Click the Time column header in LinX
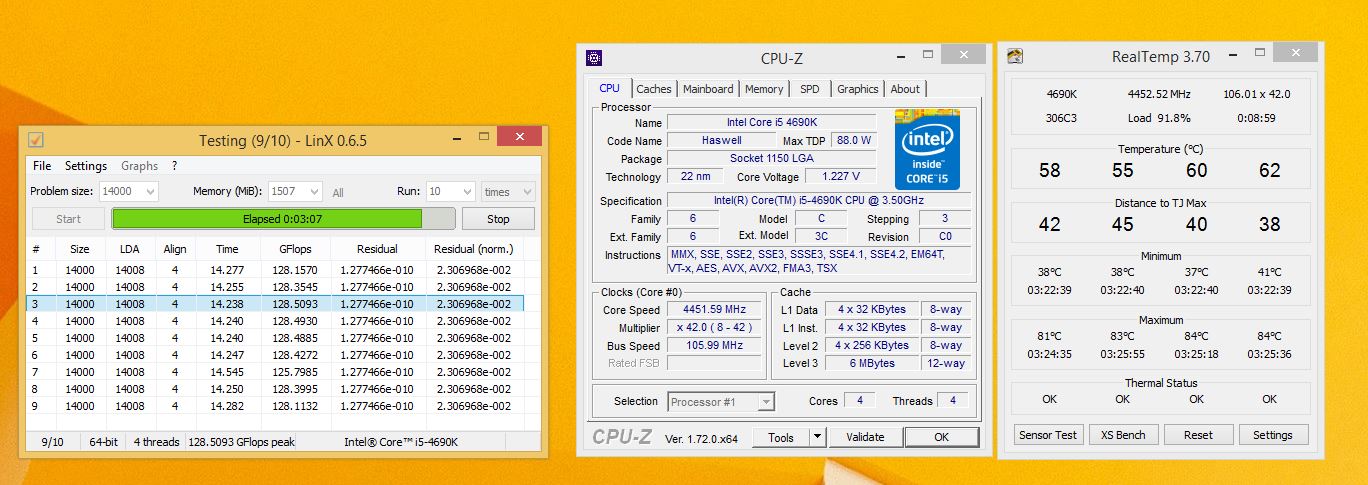This screenshot has width=1368, height=485. [x=227, y=249]
